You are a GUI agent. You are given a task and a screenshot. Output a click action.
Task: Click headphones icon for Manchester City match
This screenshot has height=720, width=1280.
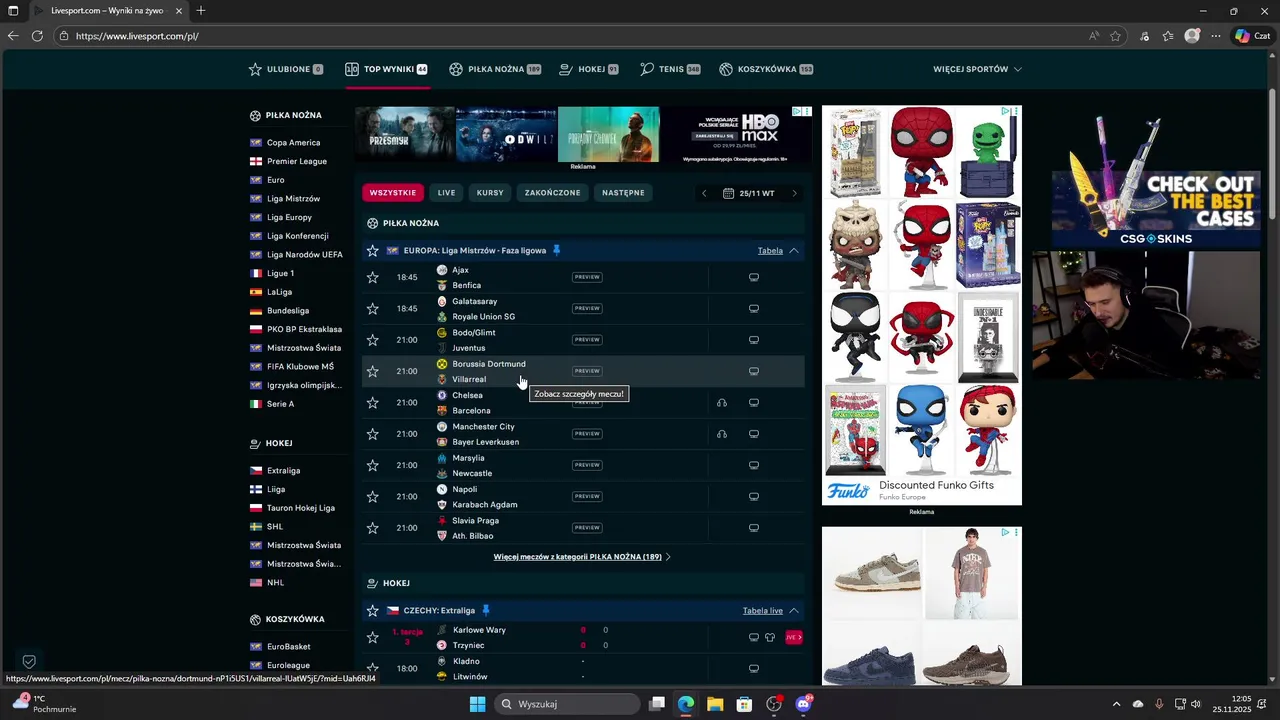[x=722, y=434]
